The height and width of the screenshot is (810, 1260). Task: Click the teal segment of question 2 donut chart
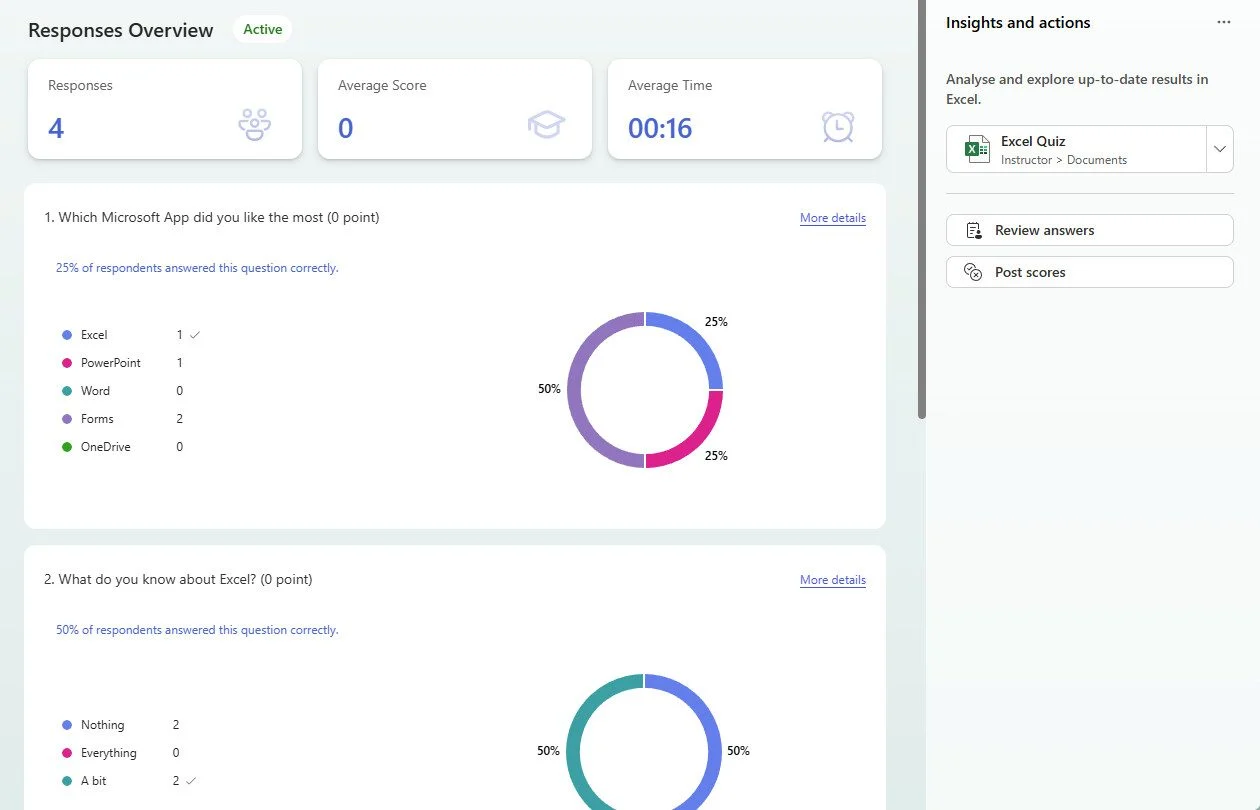(x=575, y=750)
